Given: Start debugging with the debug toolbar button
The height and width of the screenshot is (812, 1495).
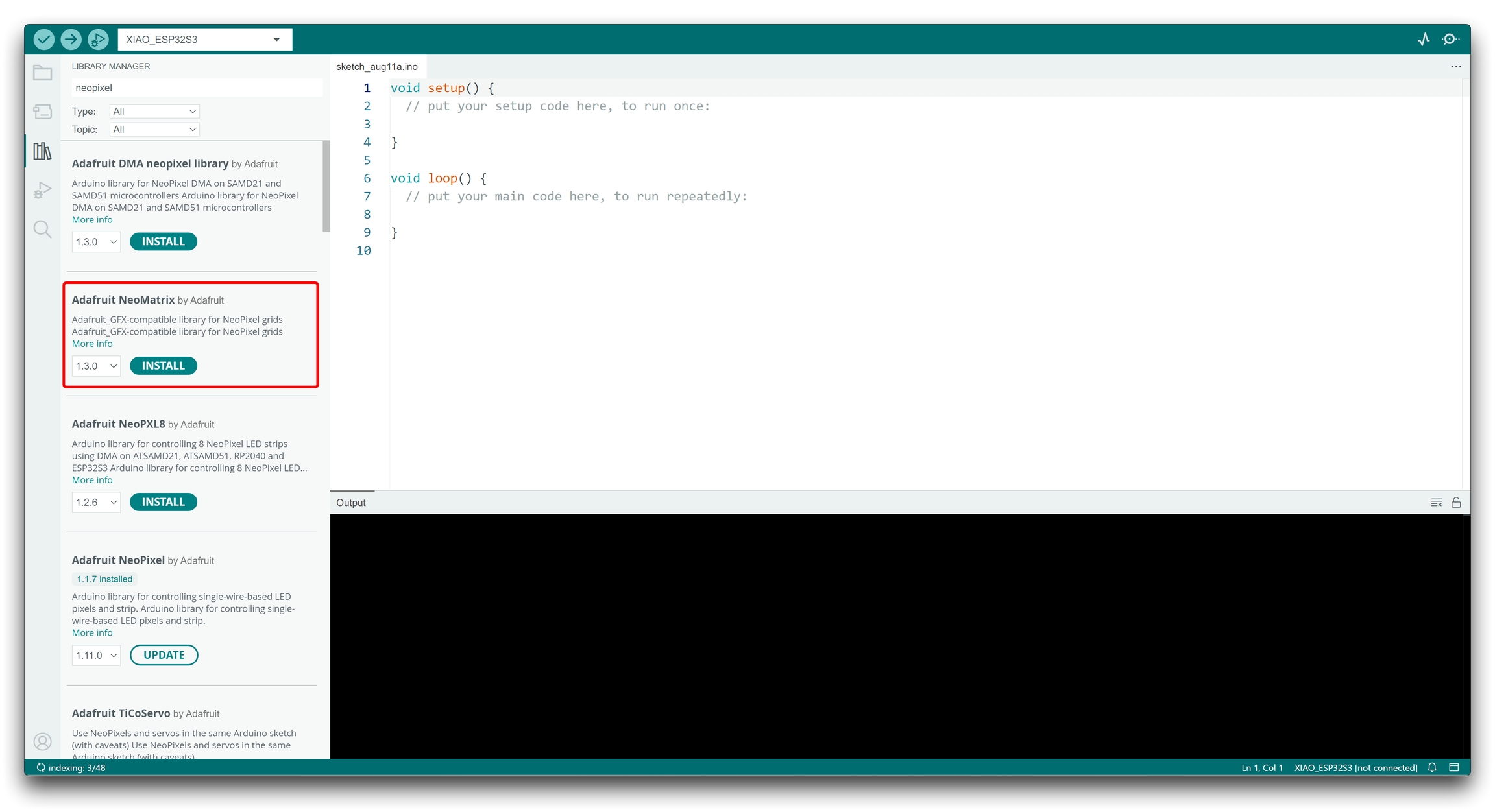Looking at the screenshot, I should [x=98, y=40].
